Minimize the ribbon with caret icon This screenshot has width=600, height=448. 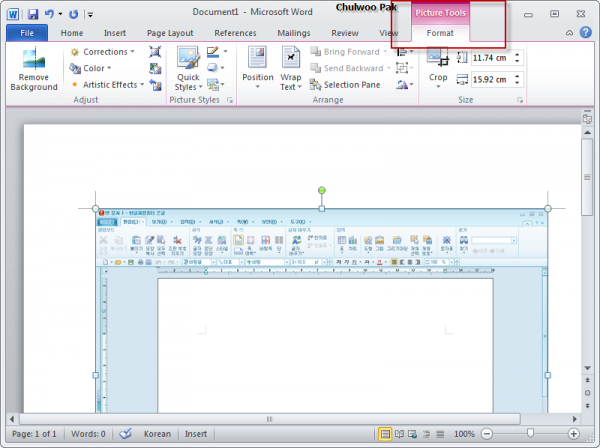click(569, 33)
